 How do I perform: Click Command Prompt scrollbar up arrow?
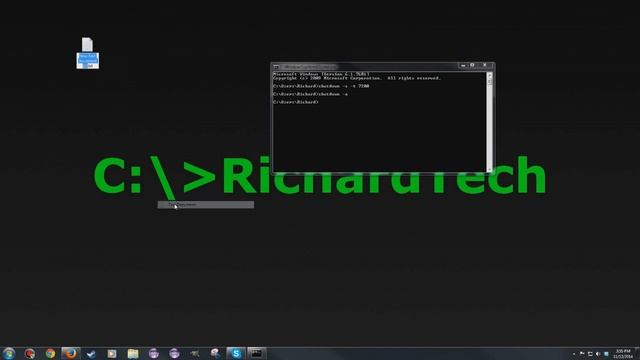point(489,76)
